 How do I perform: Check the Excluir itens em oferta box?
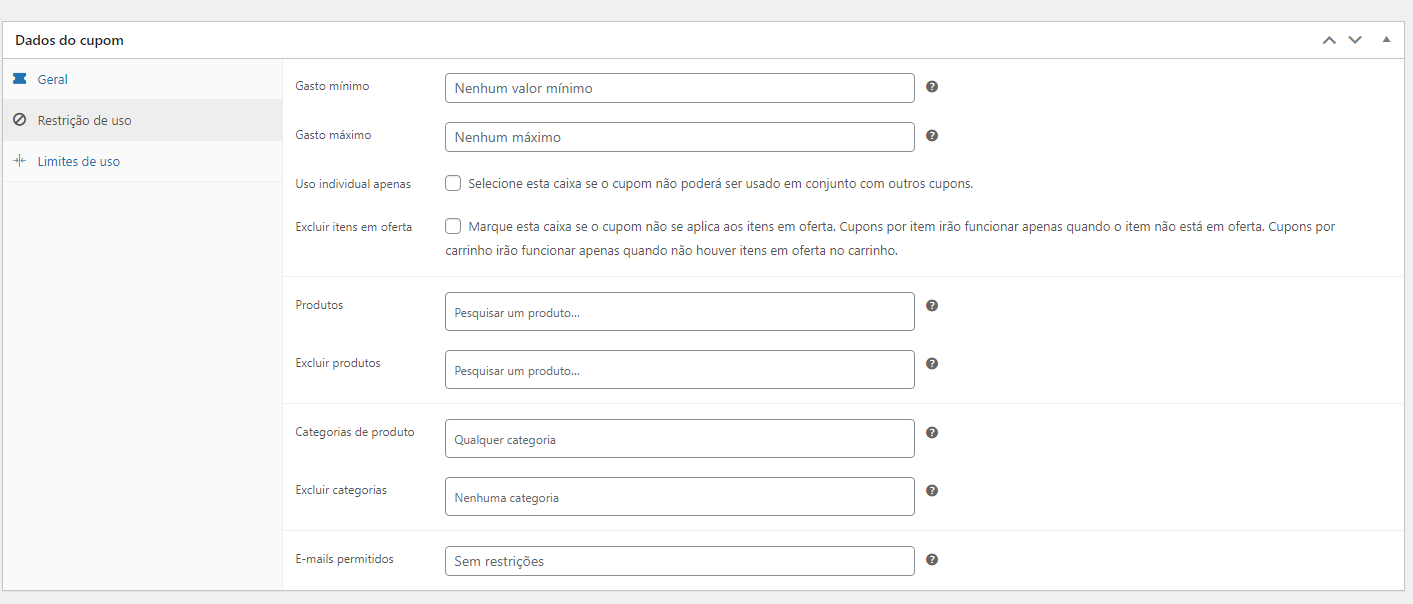[453, 226]
